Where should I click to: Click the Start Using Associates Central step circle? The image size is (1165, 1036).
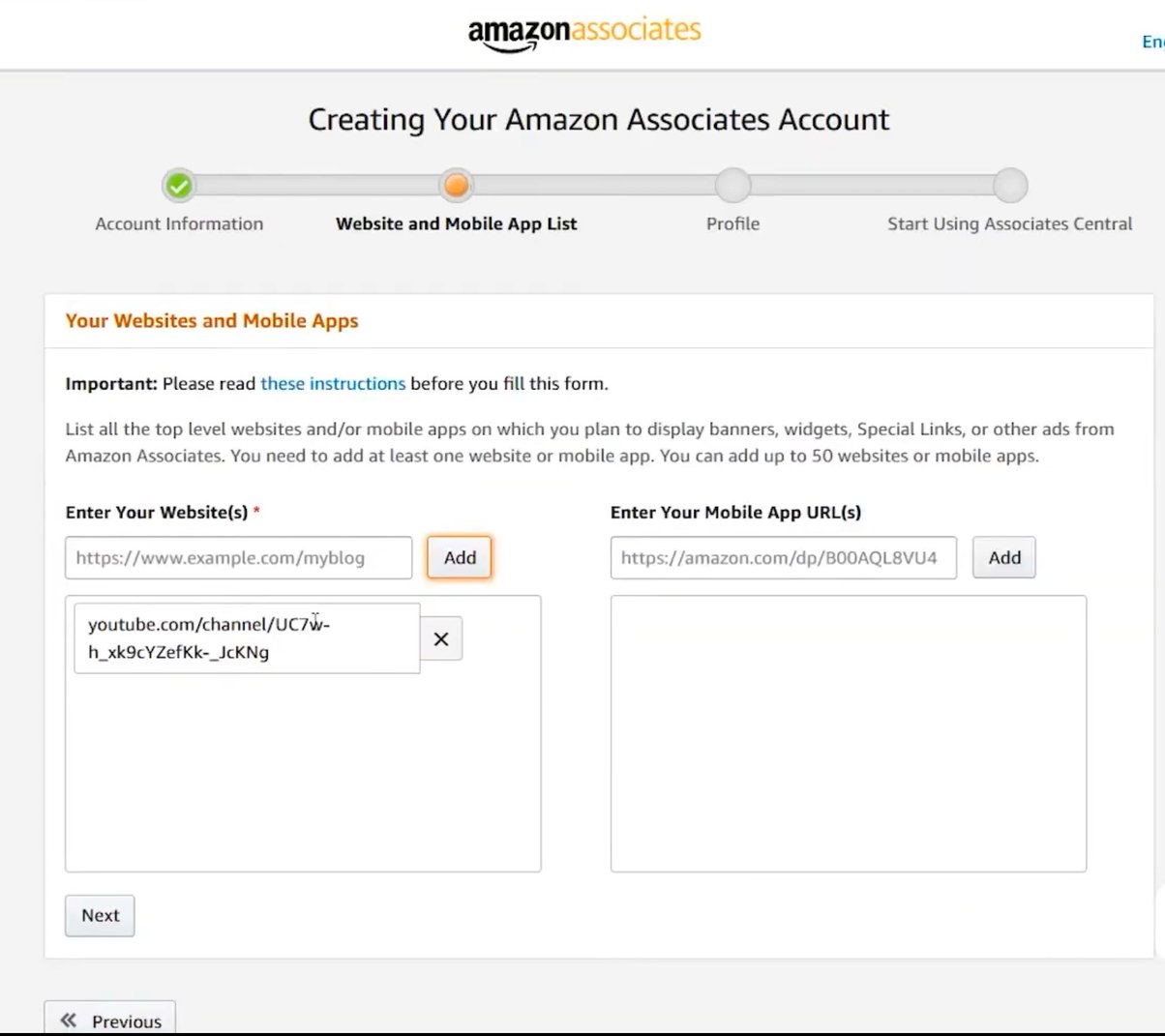(1010, 185)
